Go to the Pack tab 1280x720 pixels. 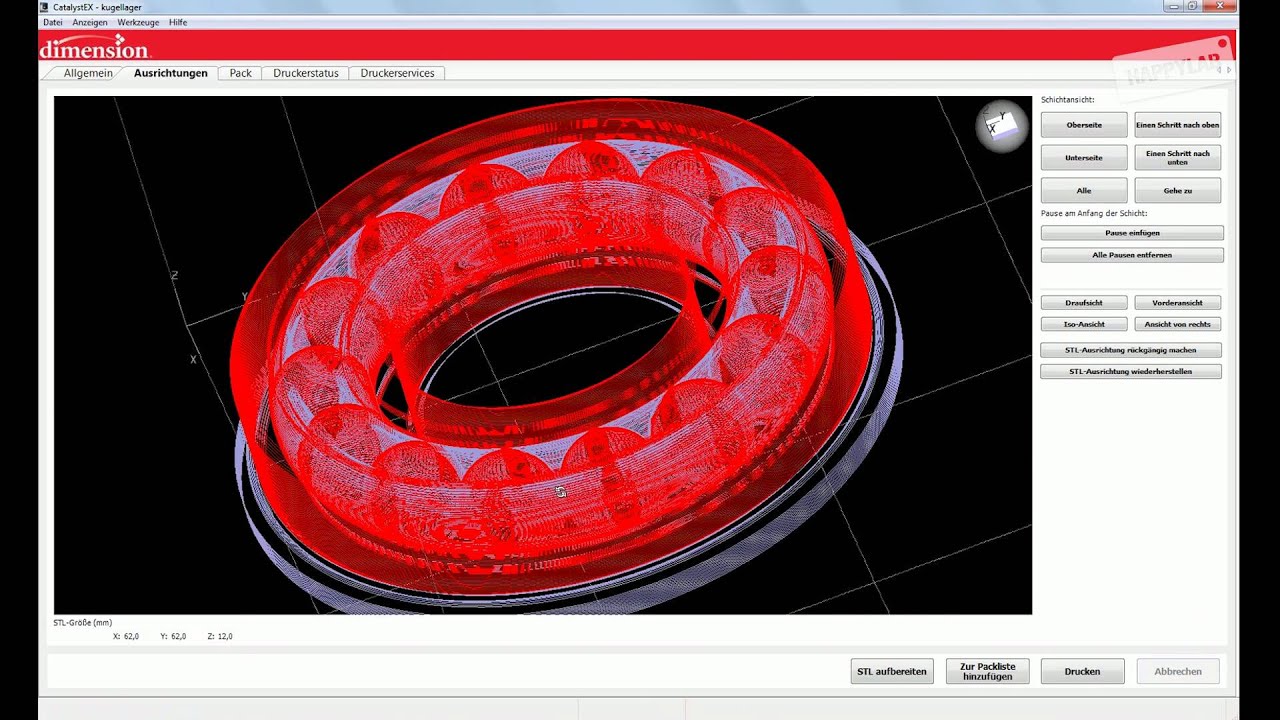click(240, 73)
